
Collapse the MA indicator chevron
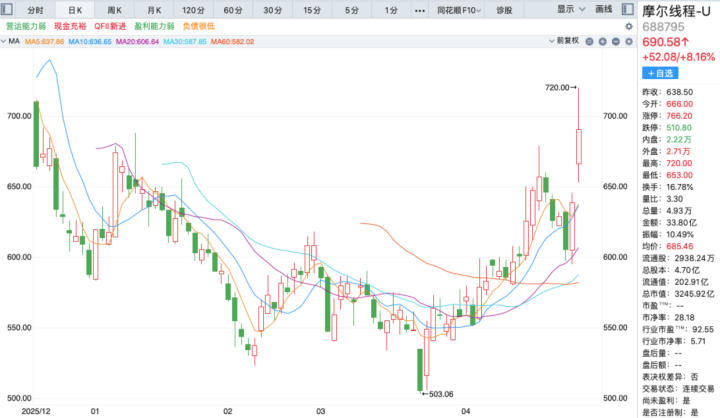click(8, 43)
